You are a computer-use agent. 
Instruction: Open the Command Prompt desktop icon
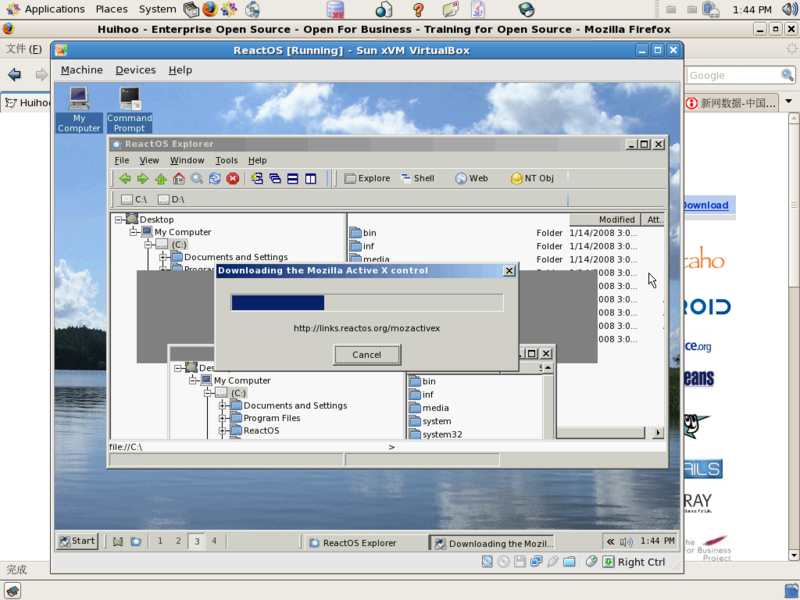129,100
